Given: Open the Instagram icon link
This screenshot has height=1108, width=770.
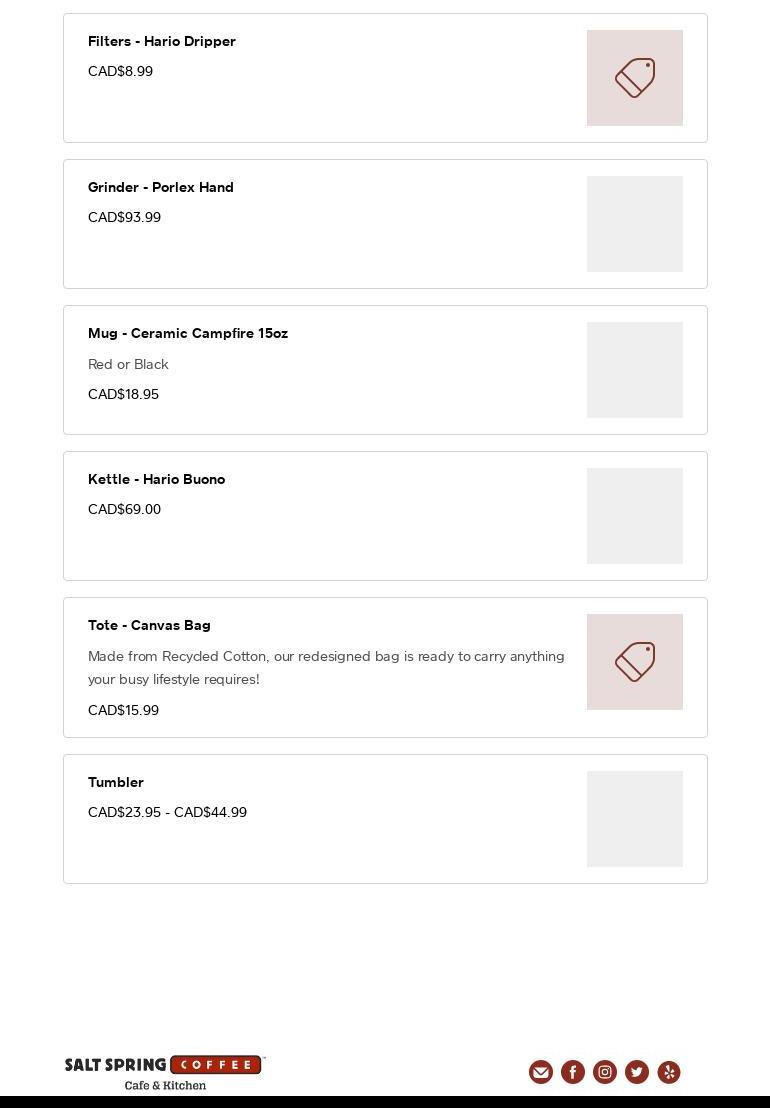Looking at the screenshot, I should point(605,1072).
